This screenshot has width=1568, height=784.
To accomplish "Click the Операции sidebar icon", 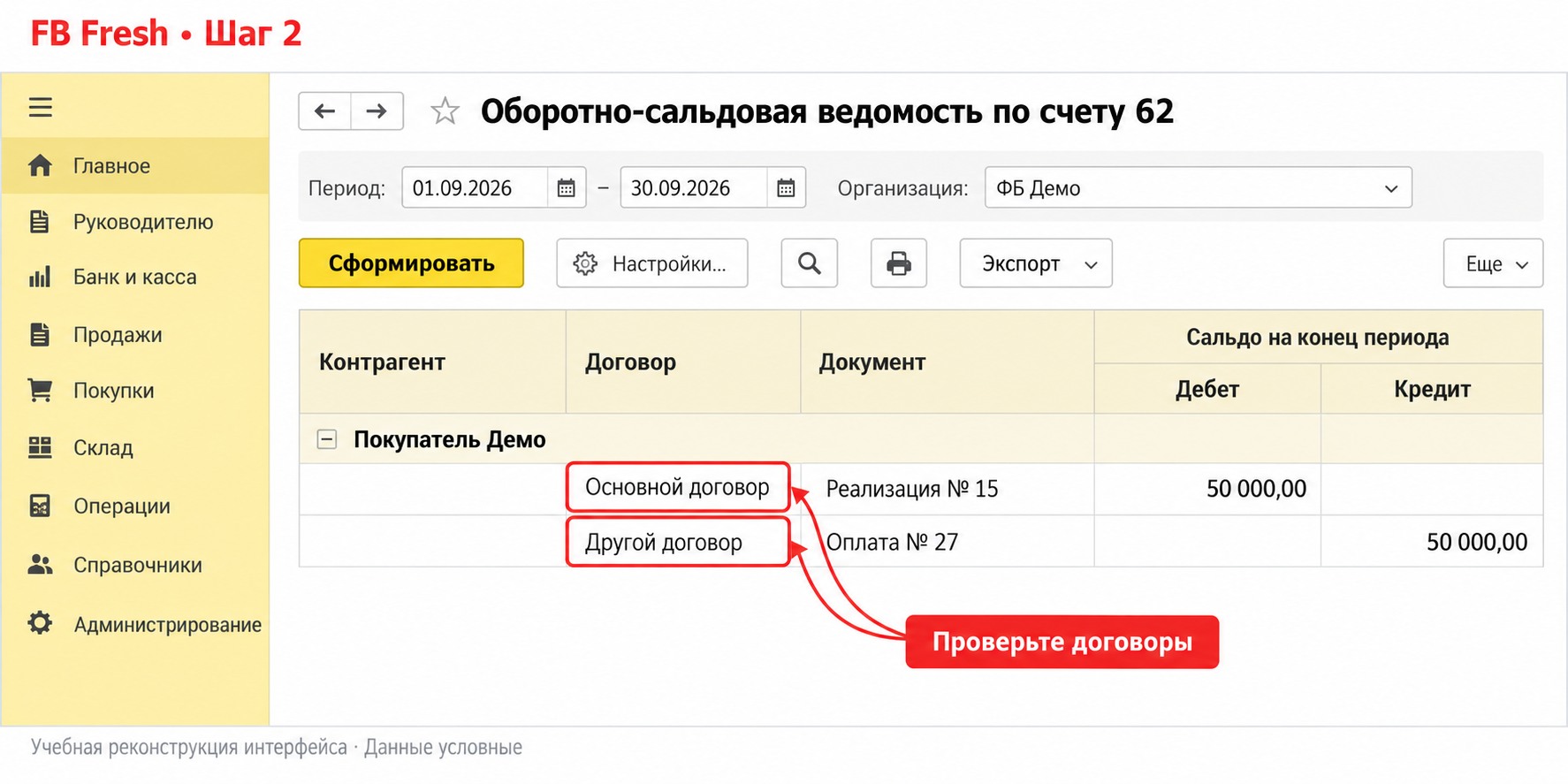I will 40,506.
